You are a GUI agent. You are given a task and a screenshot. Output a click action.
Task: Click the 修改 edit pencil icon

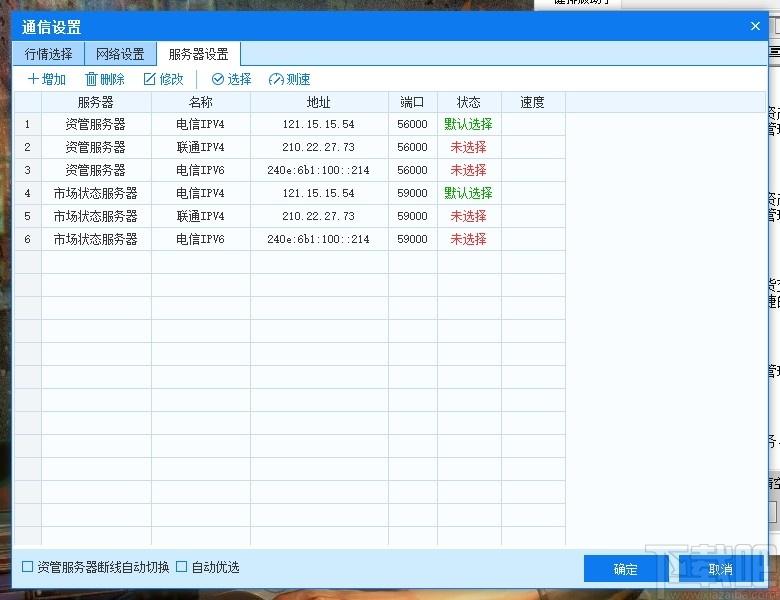149,79
